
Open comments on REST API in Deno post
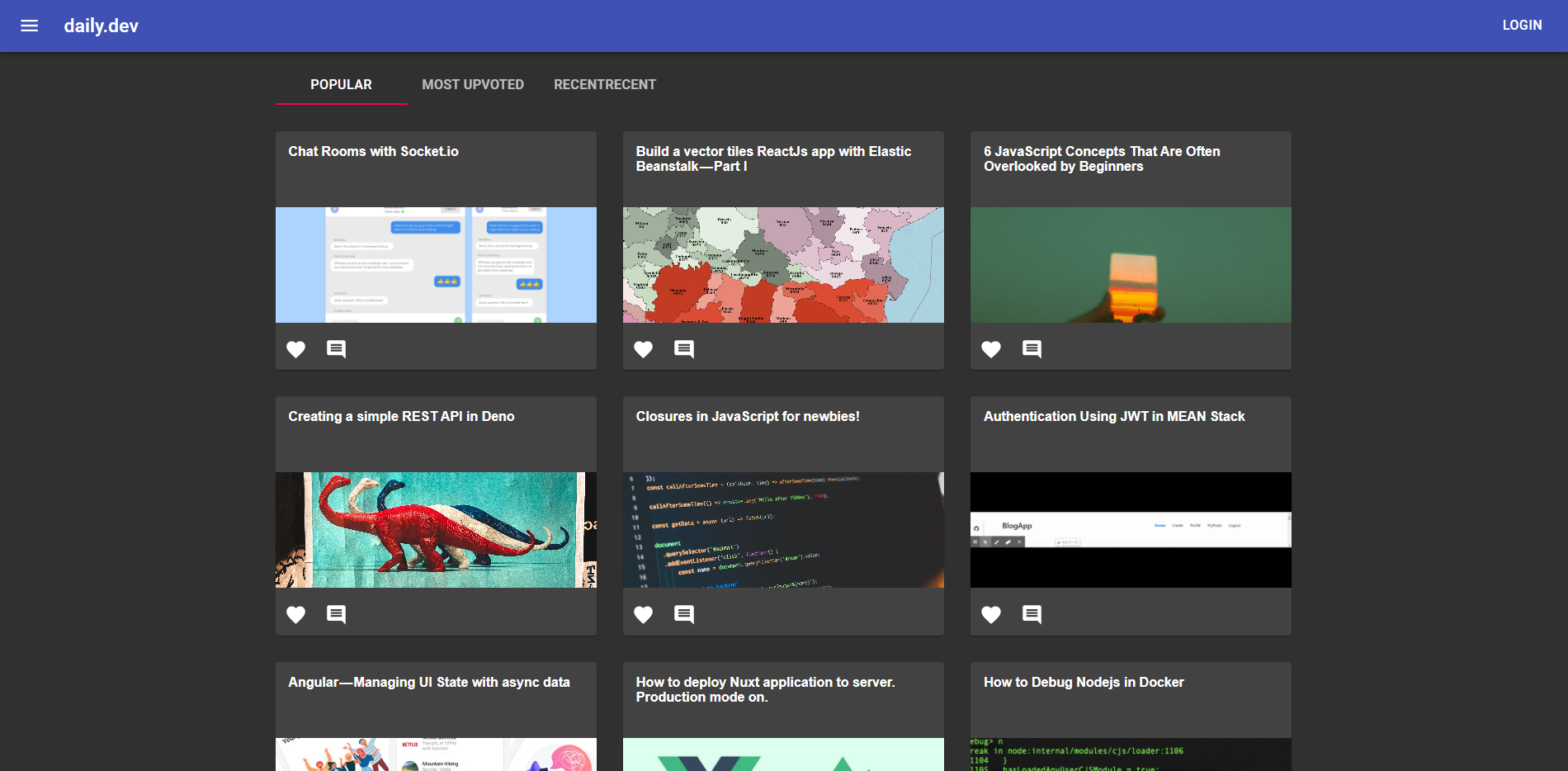tap(336, 614)
